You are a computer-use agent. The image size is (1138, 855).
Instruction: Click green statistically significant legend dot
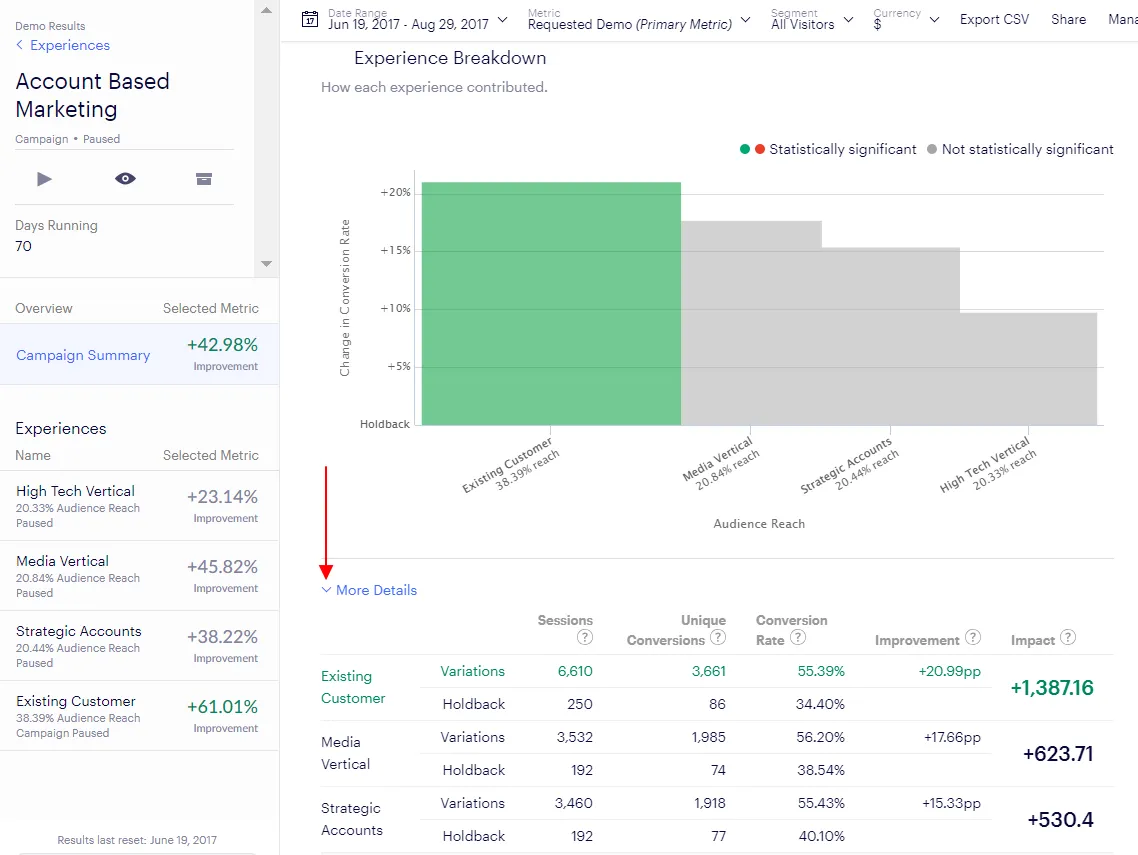[745, 149]
